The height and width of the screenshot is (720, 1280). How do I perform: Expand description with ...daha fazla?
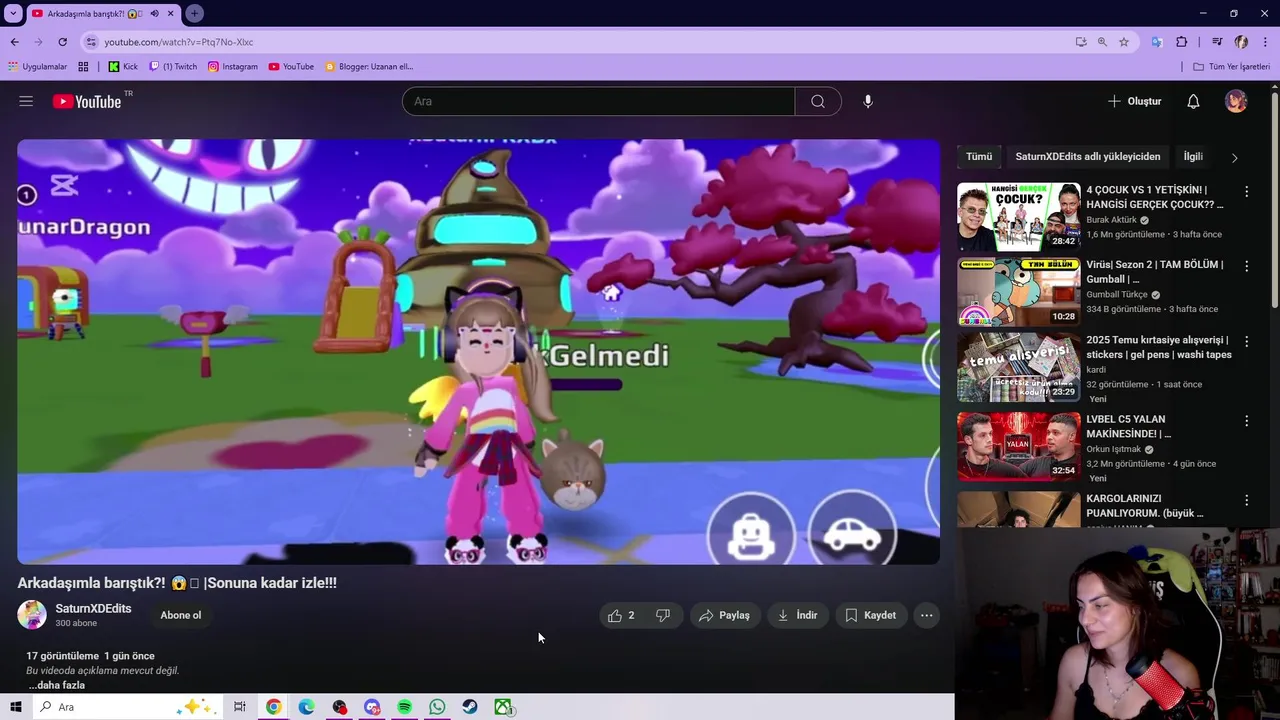[x=56, y=685]
